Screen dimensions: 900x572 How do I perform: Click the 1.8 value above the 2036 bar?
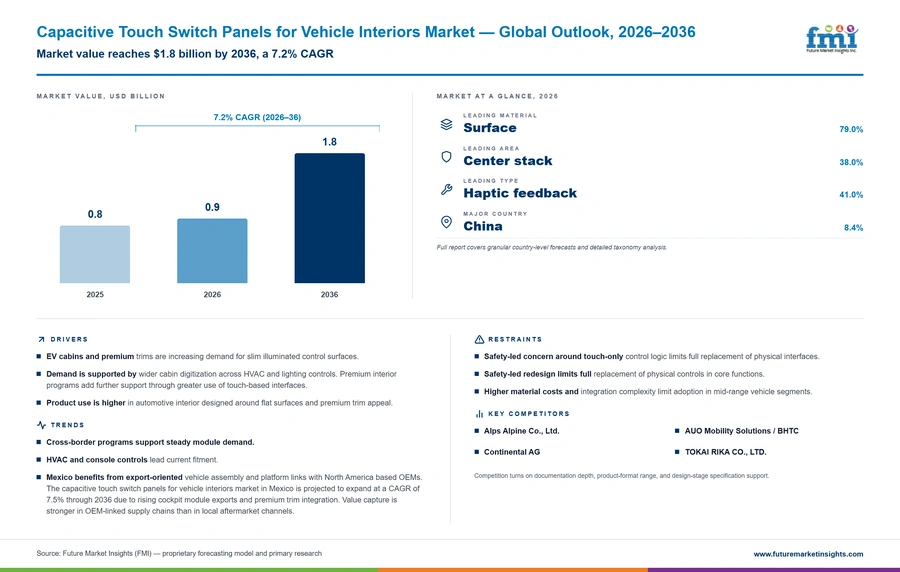[x=329, y=142]
